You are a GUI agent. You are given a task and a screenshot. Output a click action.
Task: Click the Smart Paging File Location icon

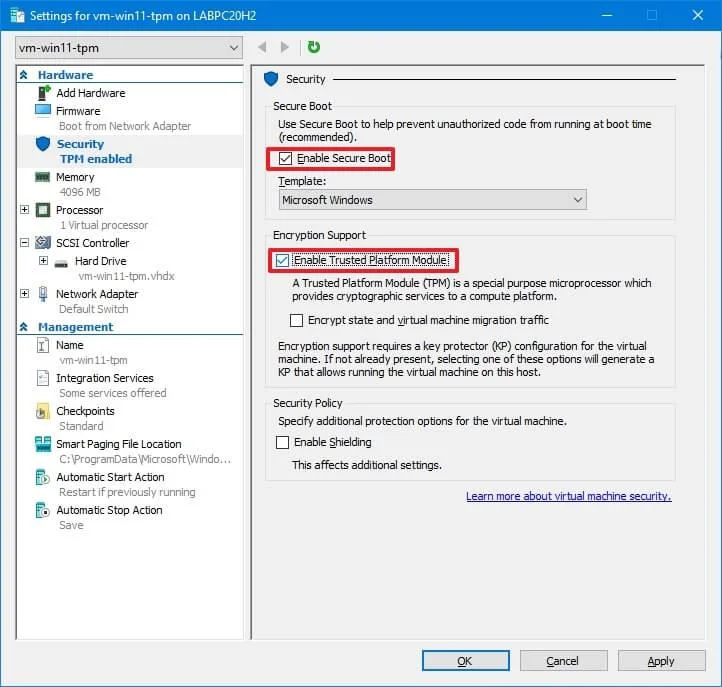pos(43,444)
